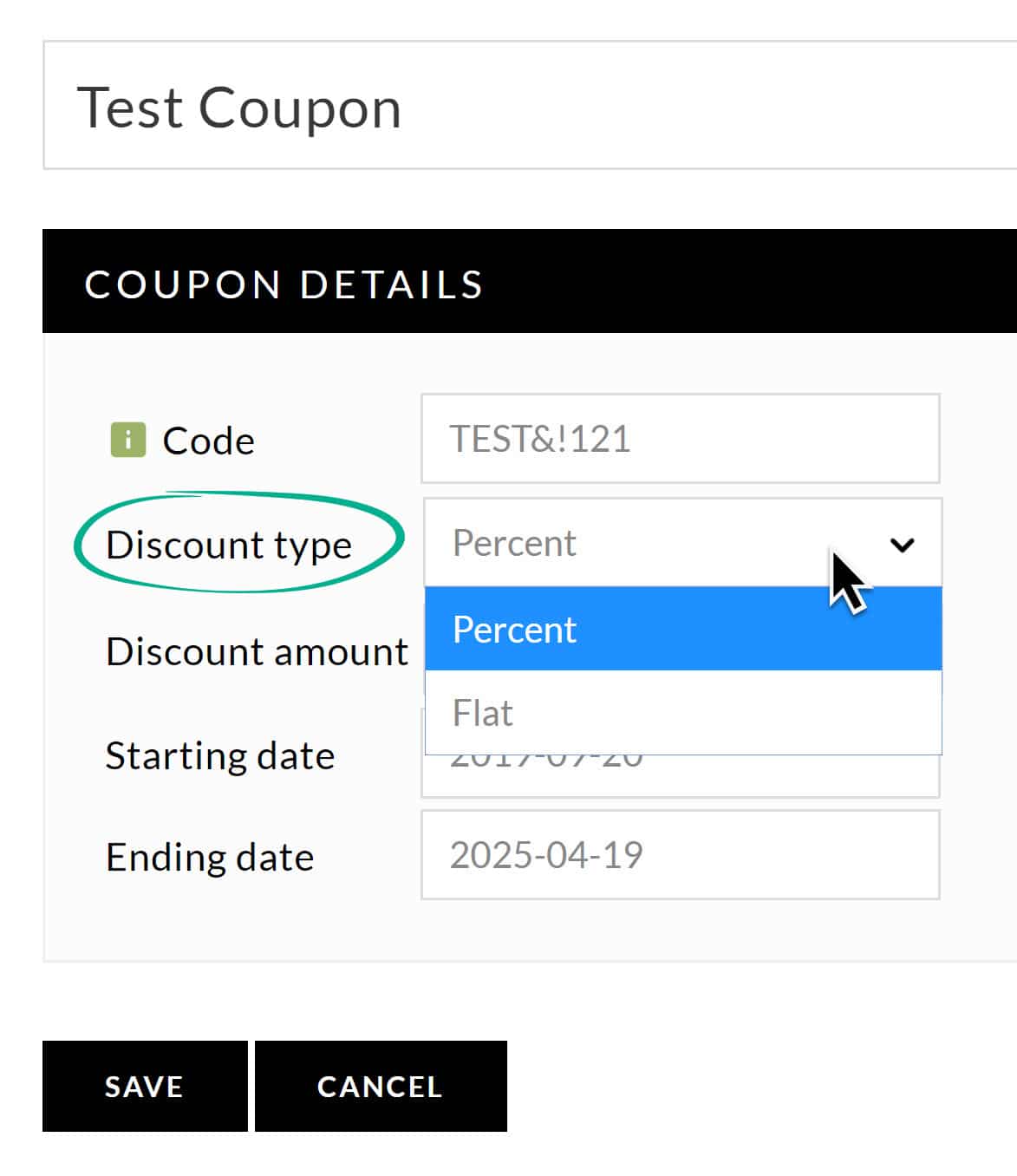
Task: Click the green info icon beside Code
Action: 127,440
